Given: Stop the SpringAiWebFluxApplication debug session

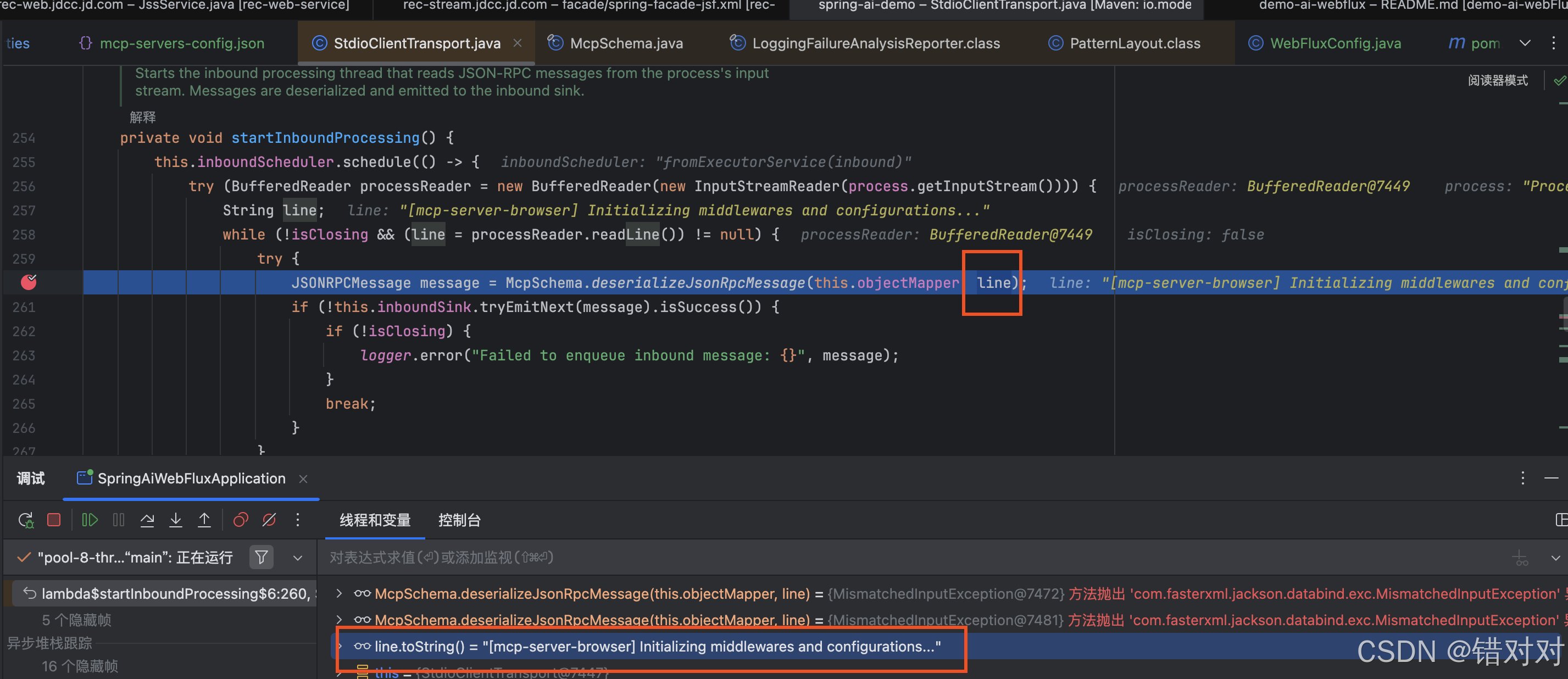Looking at the screenshot, I should pyautogui.click(x=53, y=520).
